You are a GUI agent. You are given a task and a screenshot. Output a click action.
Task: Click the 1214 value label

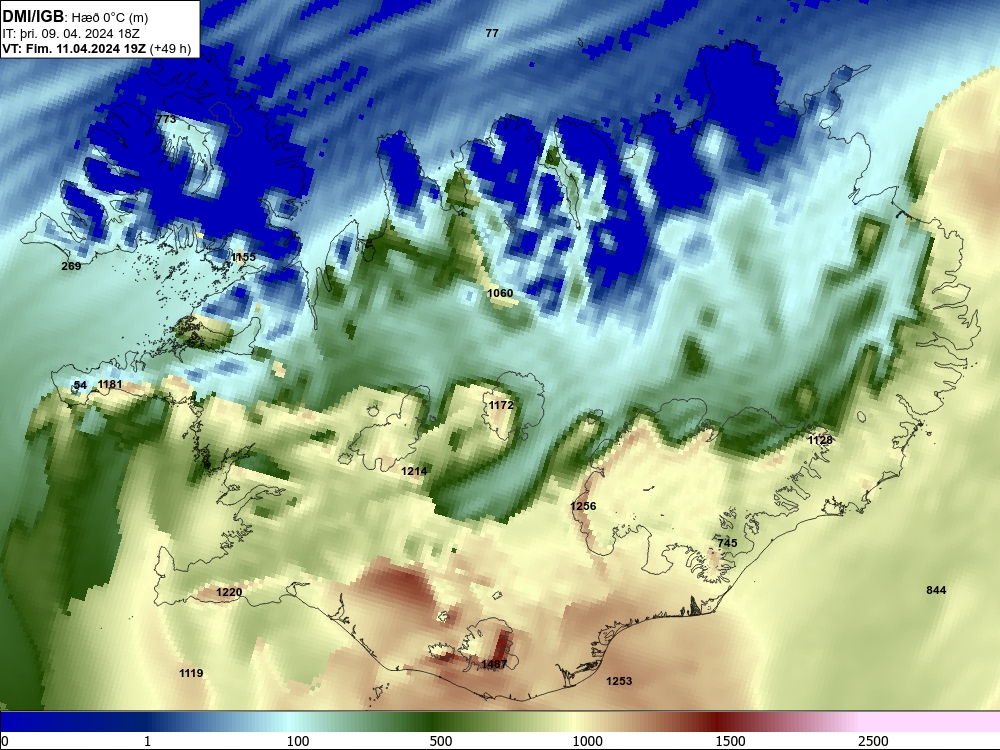[414, 471]
